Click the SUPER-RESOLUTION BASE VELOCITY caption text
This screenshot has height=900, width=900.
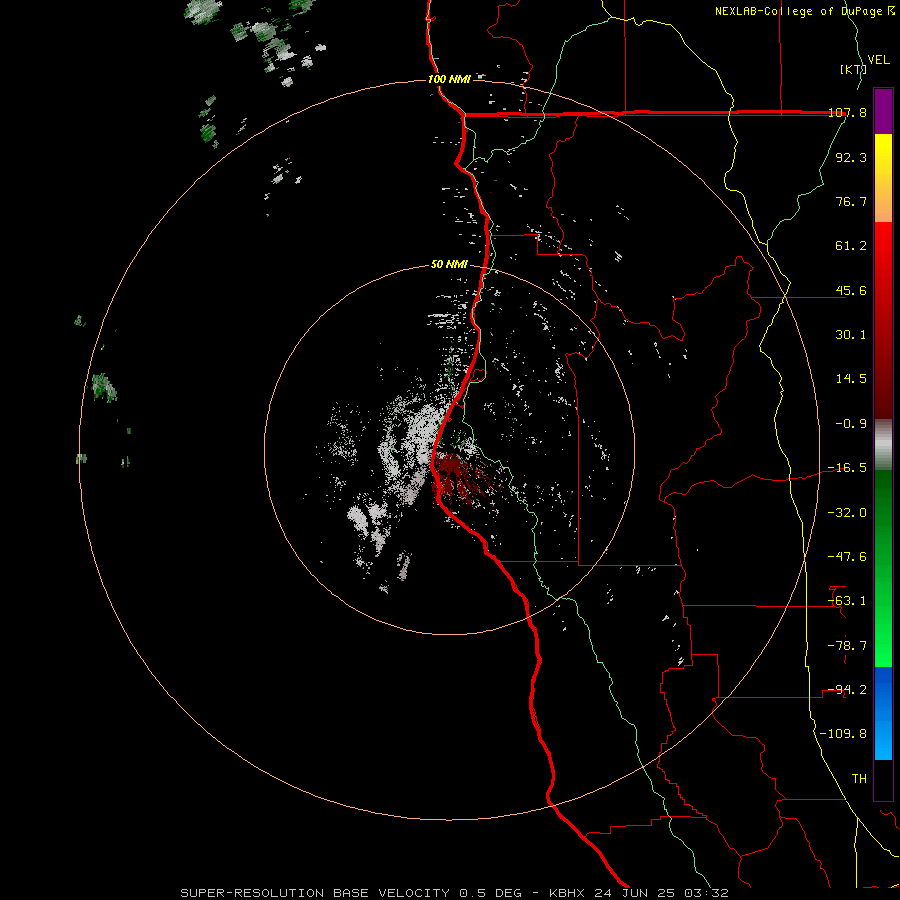tap(315, 893)
